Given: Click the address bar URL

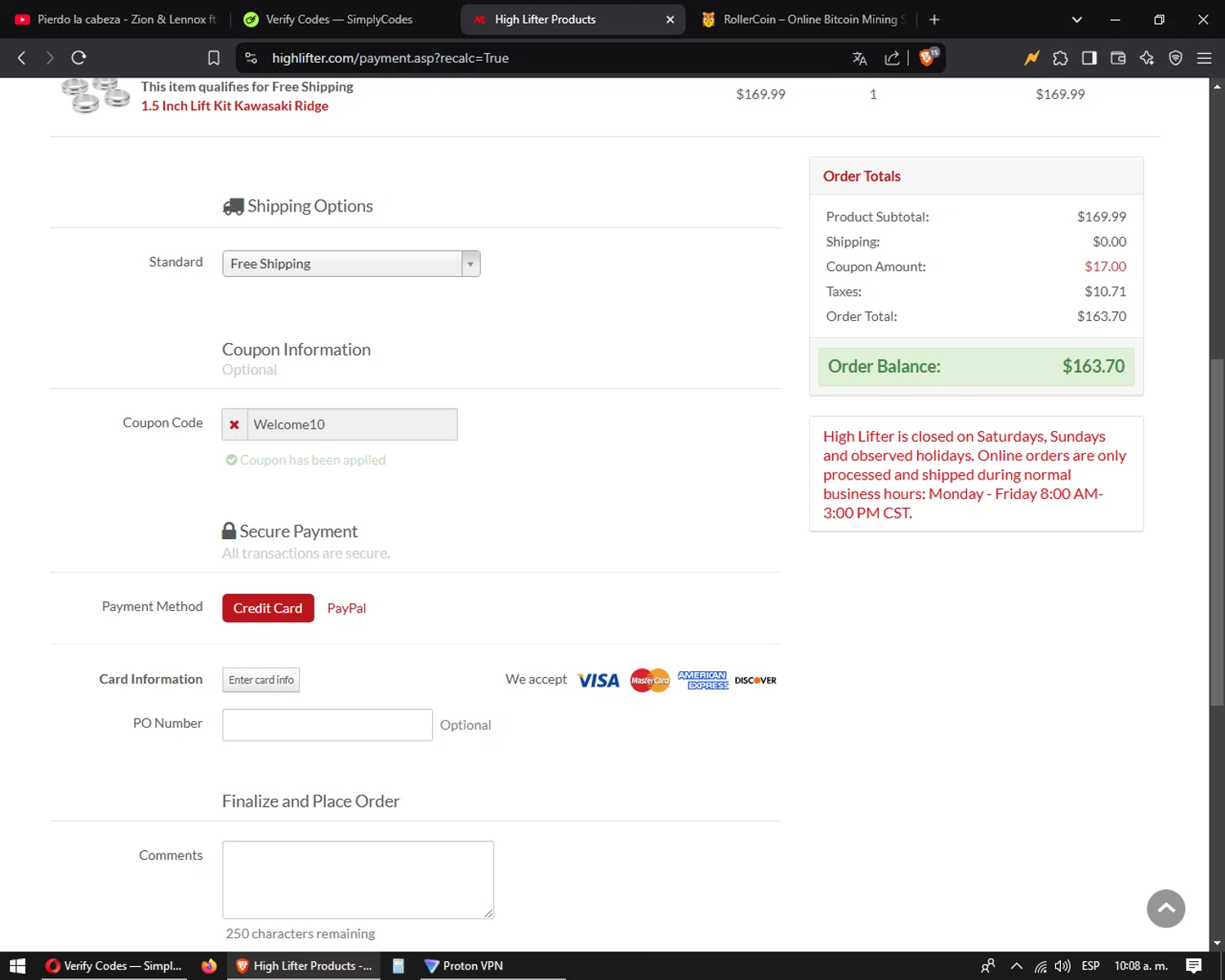Looking at the screenshot, I should click(390, 58).
